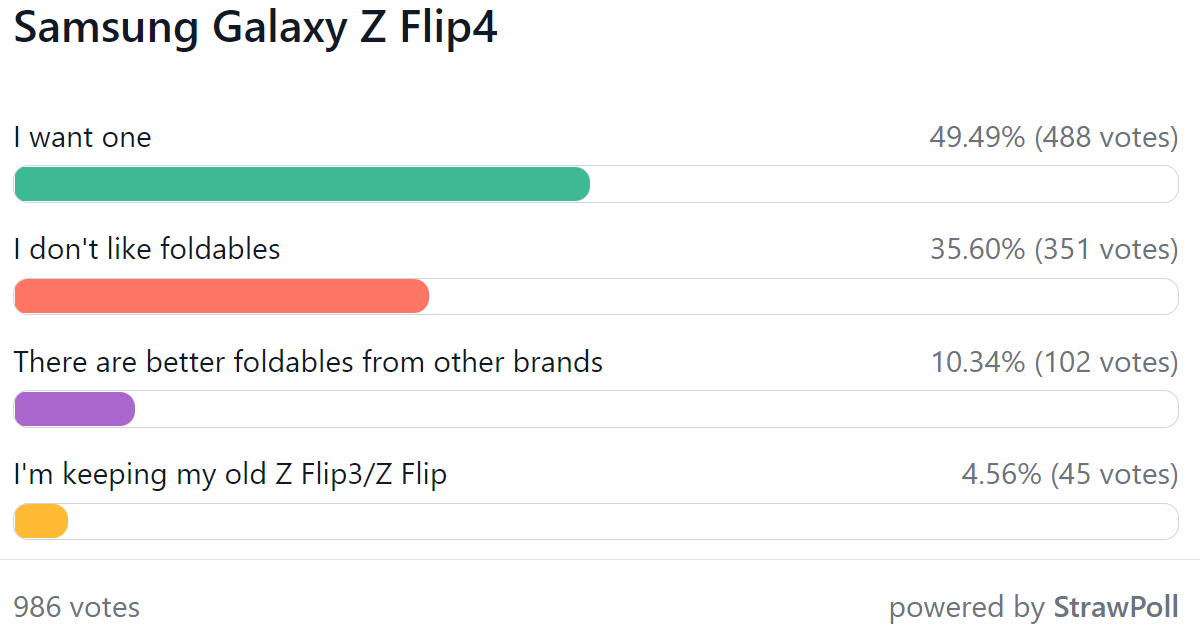
Task: Click the 10.34% (102 votes) result
Action: (1055, 362)
